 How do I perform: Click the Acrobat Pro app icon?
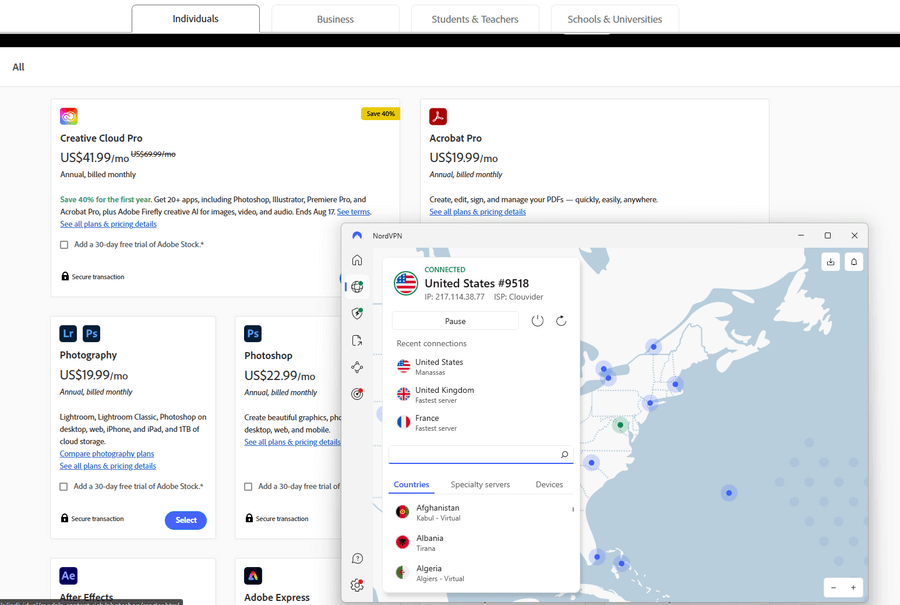(438, 117)
